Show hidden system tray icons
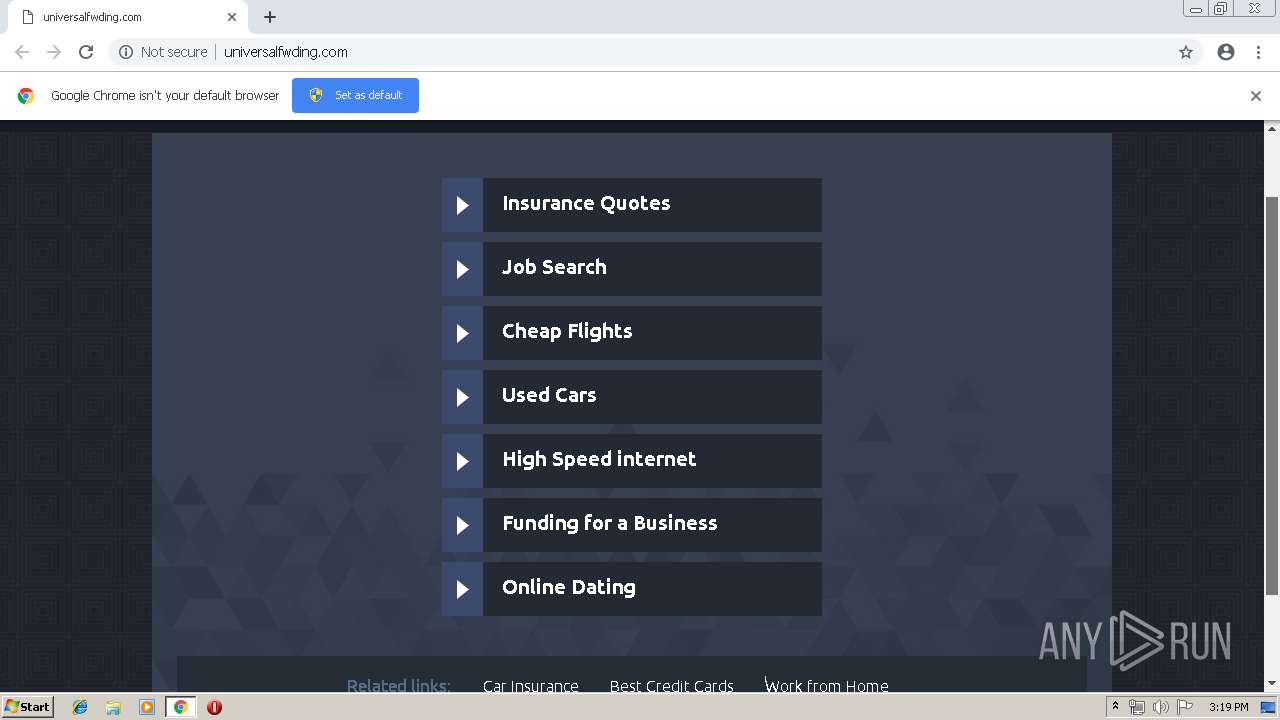This screenshot has height=720, width=1280. pos(1115,707)
